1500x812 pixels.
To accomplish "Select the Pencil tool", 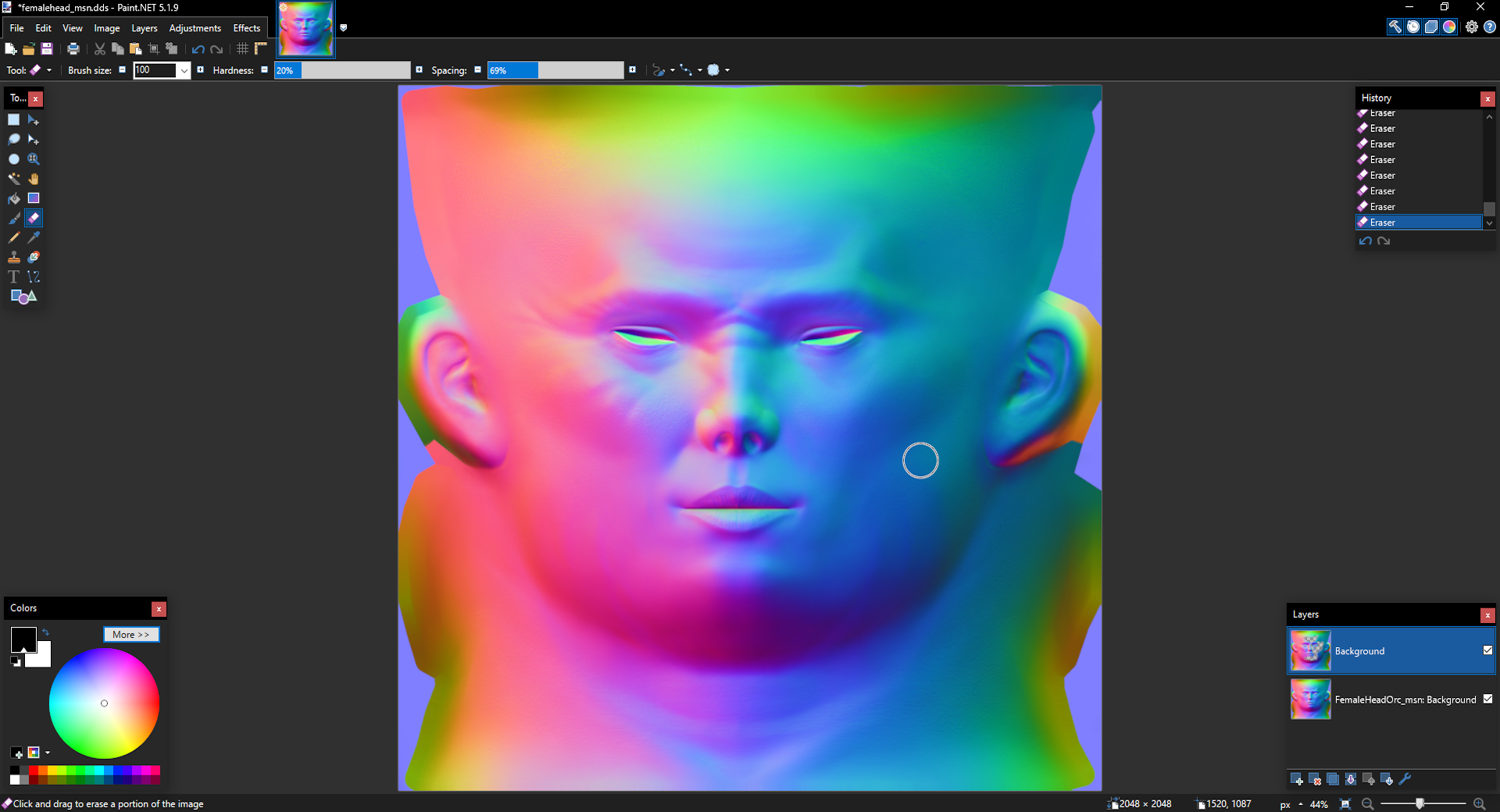I will click(14, 237).
